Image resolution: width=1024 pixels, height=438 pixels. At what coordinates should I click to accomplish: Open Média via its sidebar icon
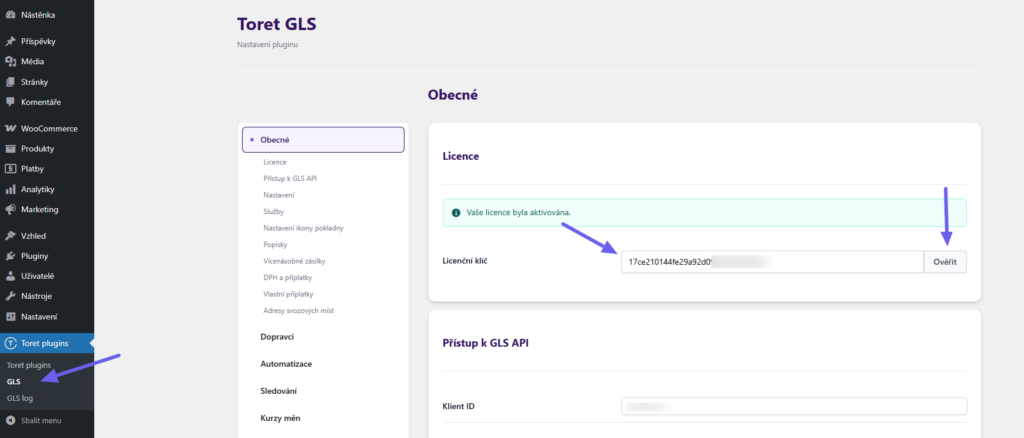(x=10, y=62)
